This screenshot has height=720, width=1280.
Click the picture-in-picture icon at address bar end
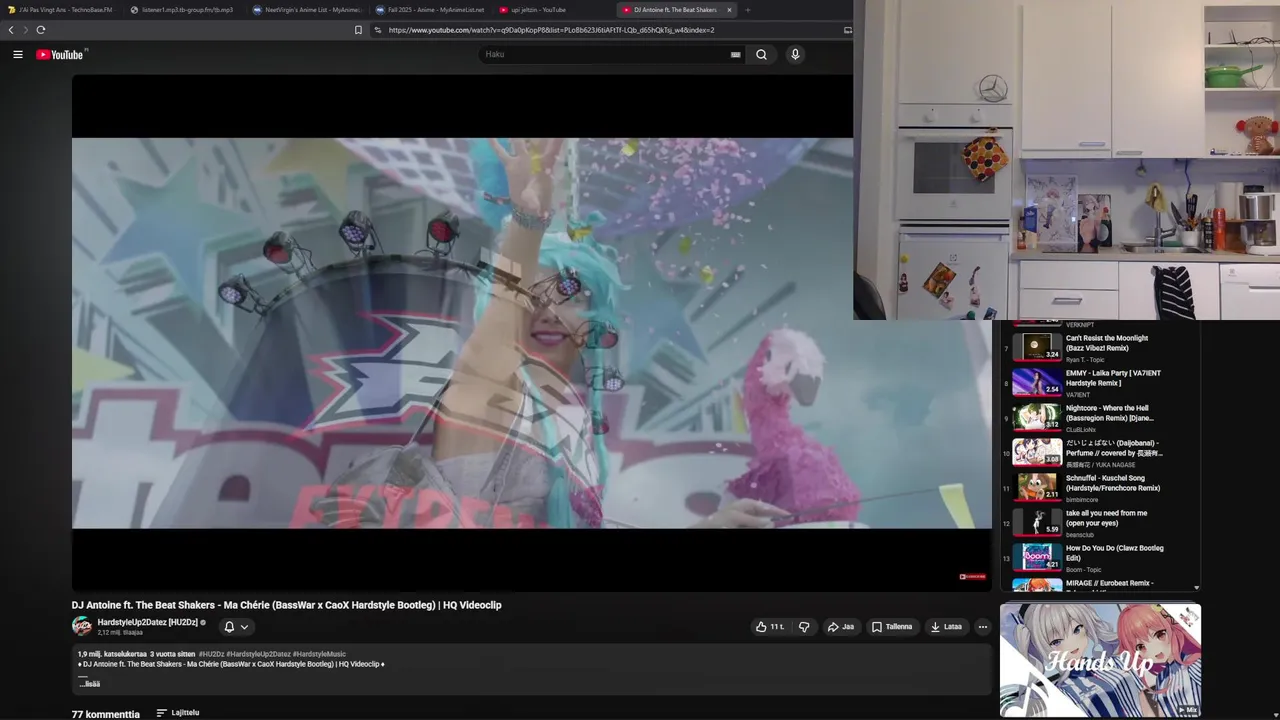tap(848, 30)
